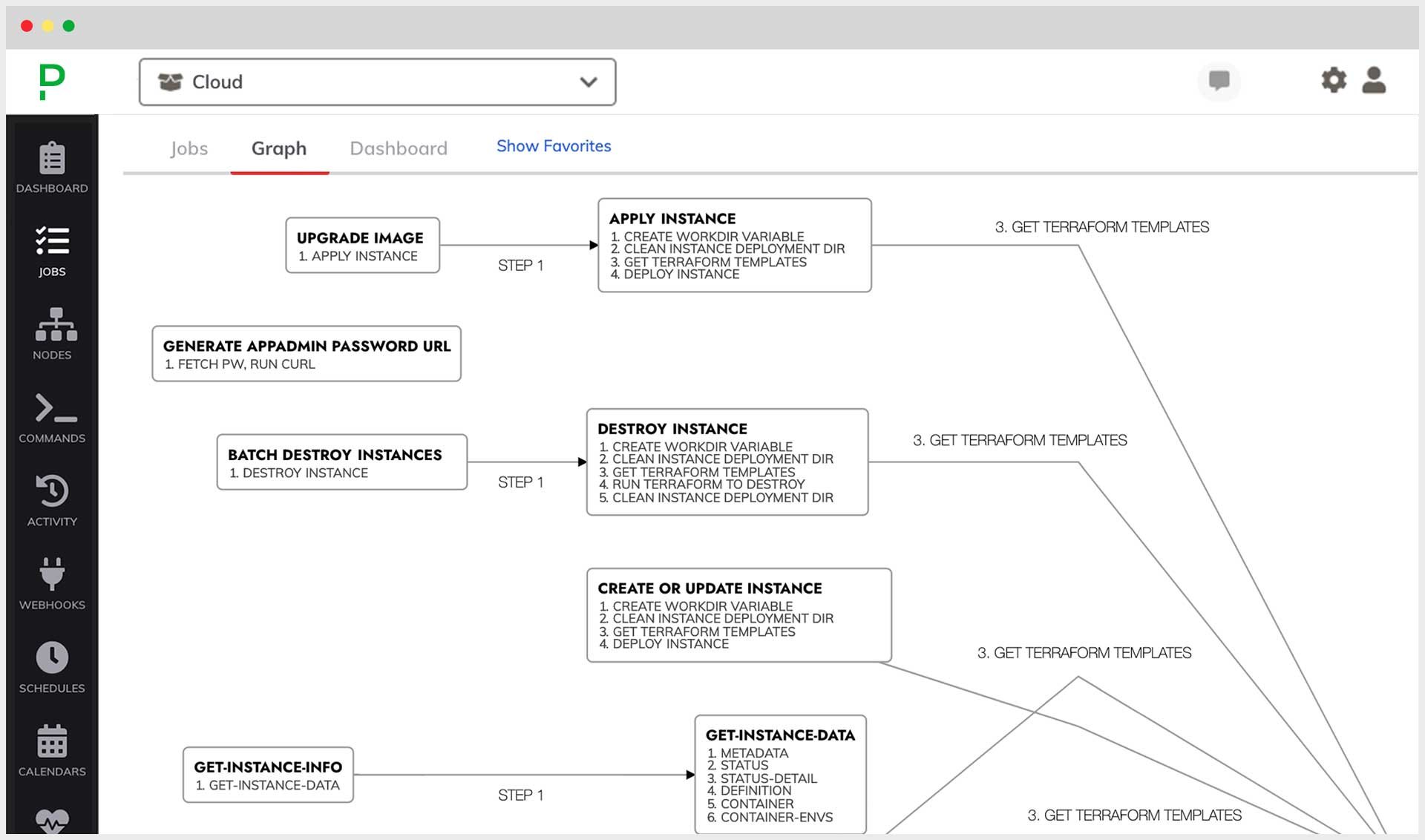The image size is (1425, 840).
Task: Click the Dashboard clipboard icon in sidebar
Action: [x=52, y=159]
